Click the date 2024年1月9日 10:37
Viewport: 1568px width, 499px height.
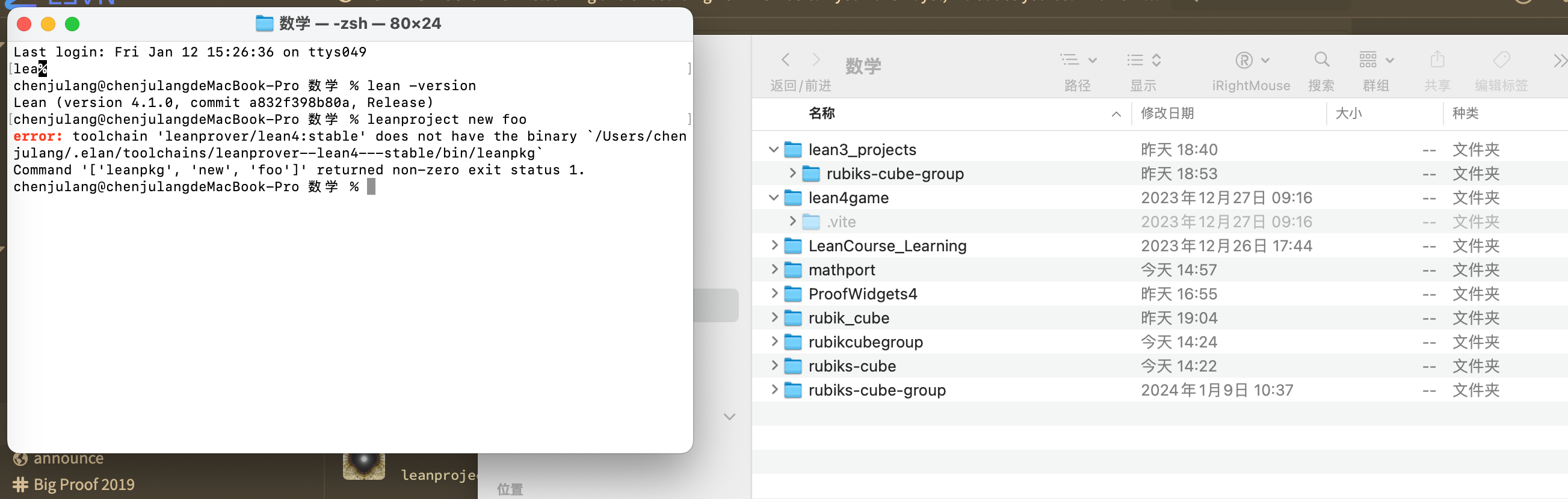(1217, 390)
